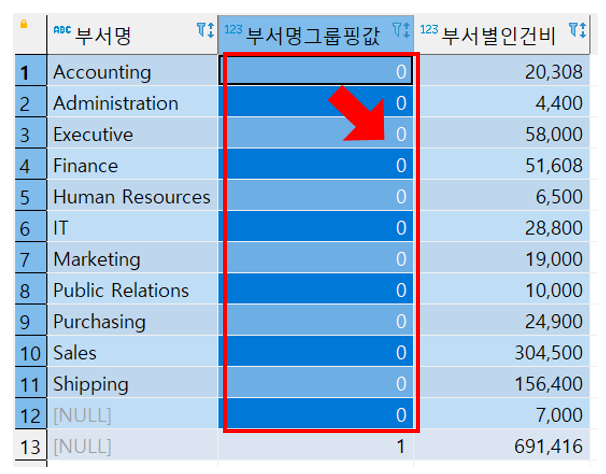This screenshot has width=606, height=474.
Task: Click the [NULL] name cell in row 12
Action: click(x=133, y=414)
